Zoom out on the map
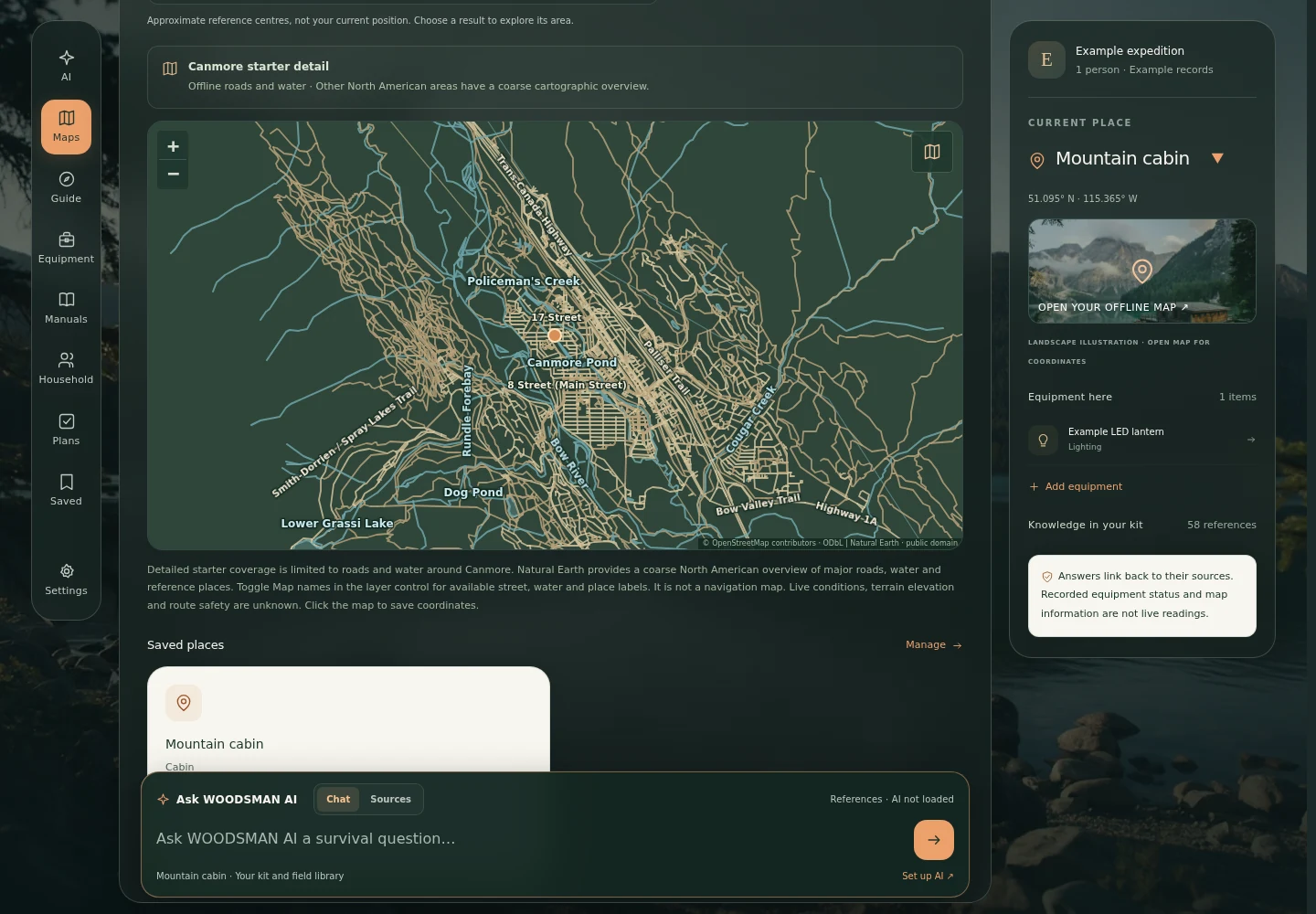 coord(173,175)
